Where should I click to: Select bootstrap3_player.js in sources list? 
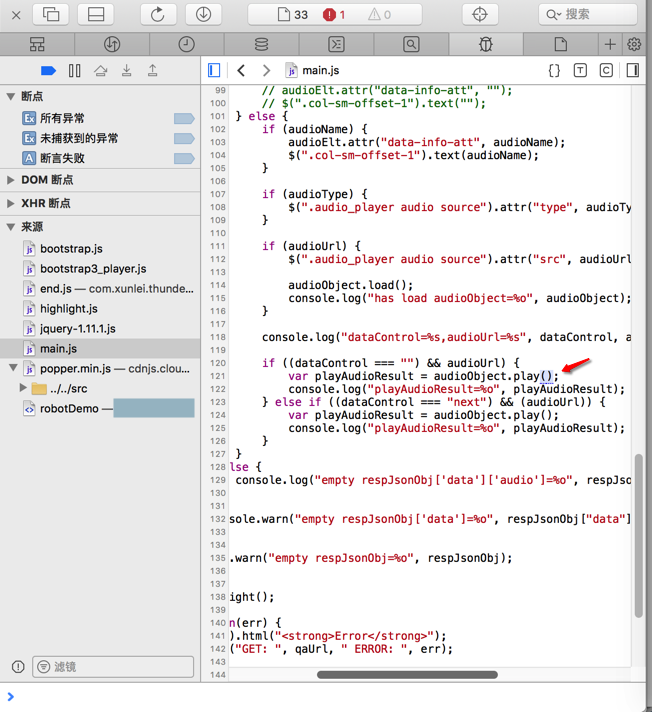point(93,269)
